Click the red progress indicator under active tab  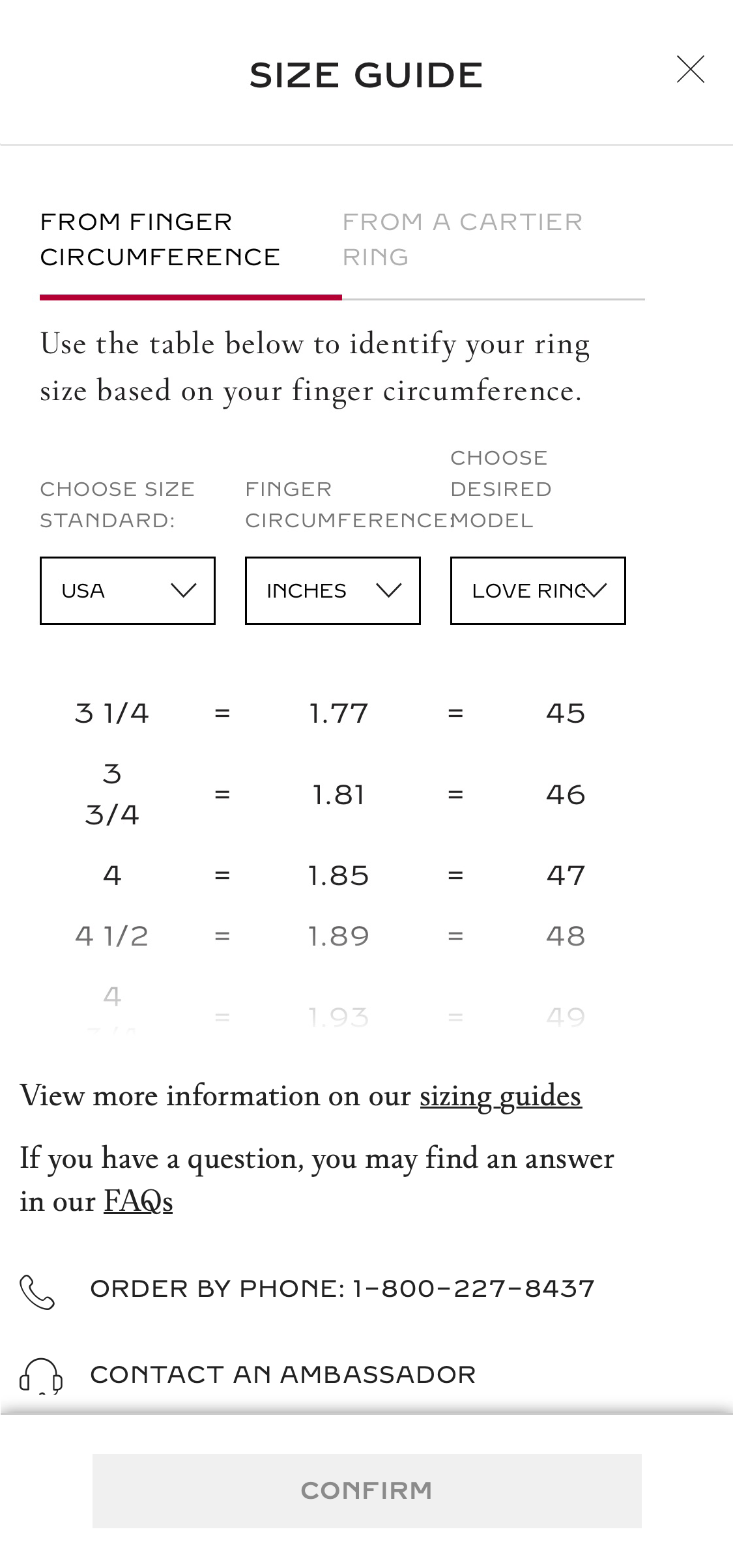[x=192, y=297]
